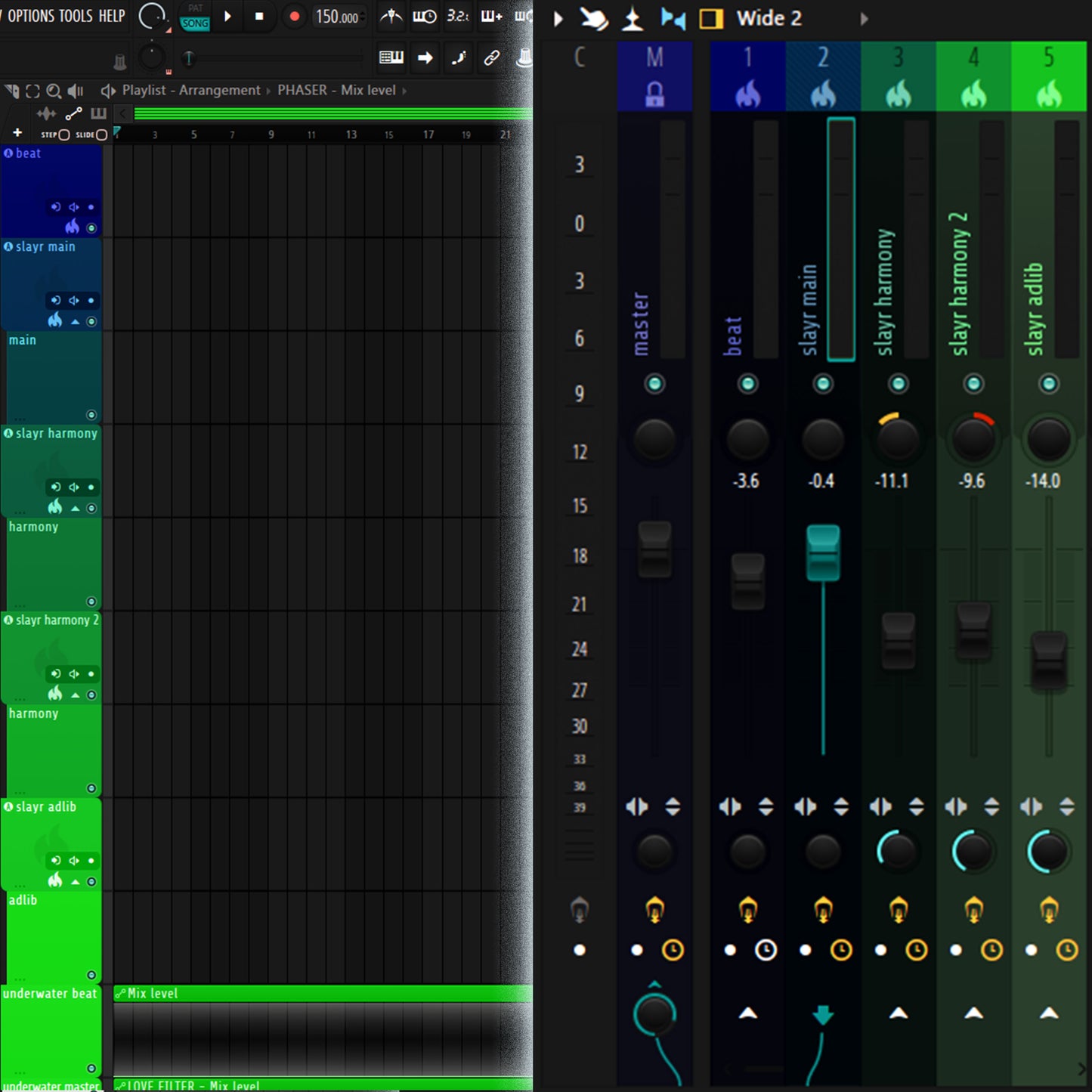This screenshot has height=1092, width=1092.
Task: Toggle the mixer view panel icon beside Wide 2
Action: (711, 19)
